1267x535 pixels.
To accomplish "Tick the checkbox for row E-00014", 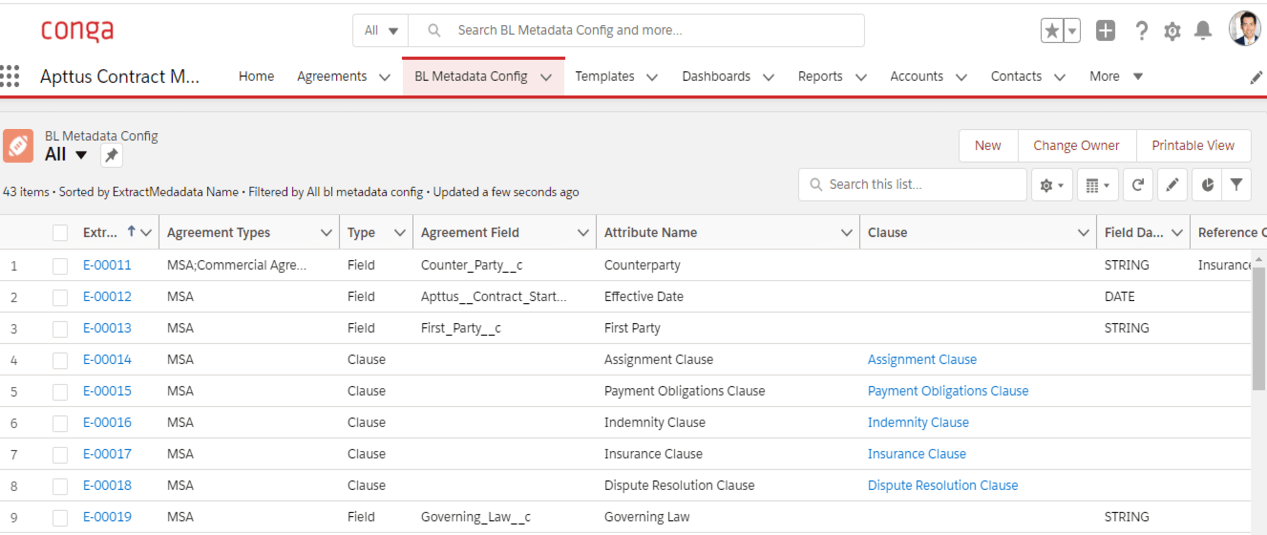I will (x=61, y=360).
